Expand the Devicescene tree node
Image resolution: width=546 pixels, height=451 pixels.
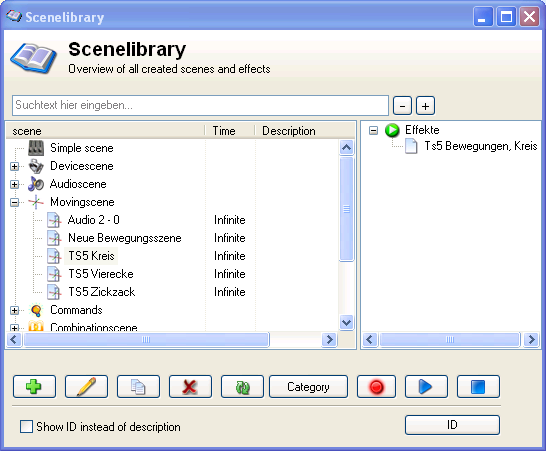14,166
